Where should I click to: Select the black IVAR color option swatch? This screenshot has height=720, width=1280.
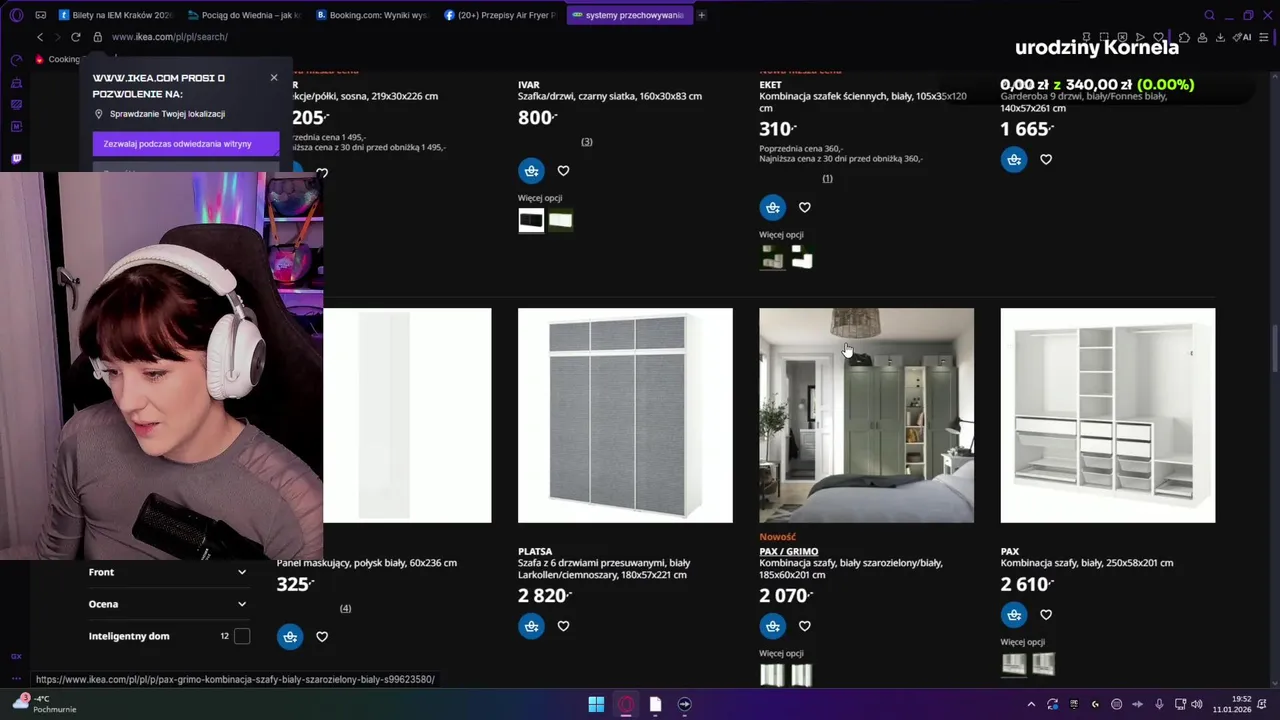(x=531, y=220)
